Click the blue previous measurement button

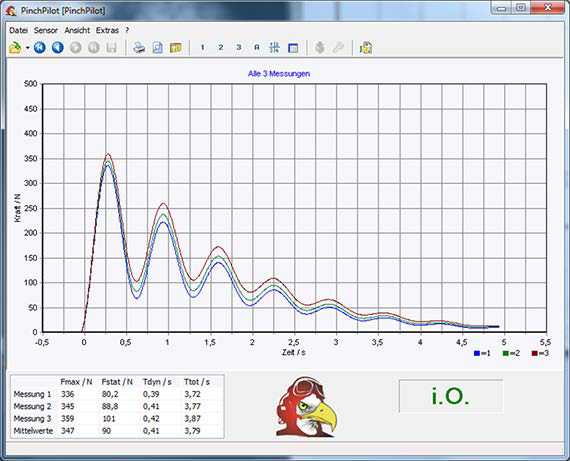(58, 48)
